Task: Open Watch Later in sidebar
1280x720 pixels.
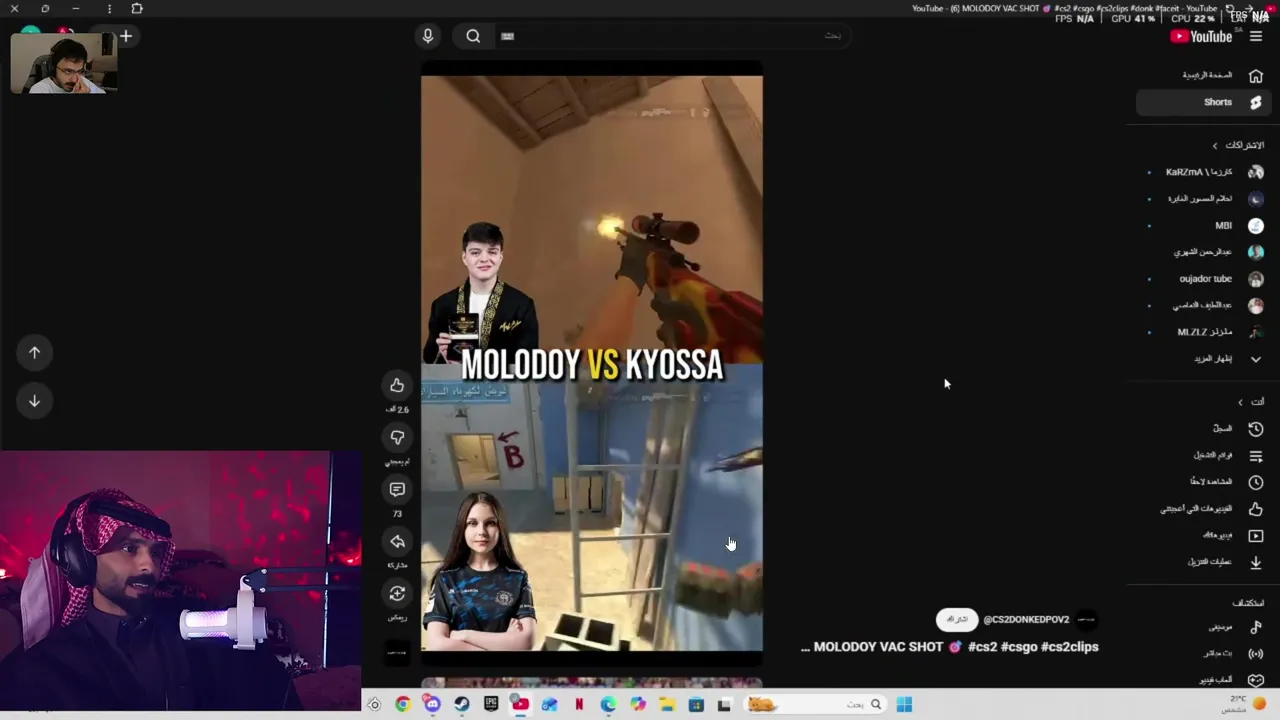Action: click(1205, 482)
